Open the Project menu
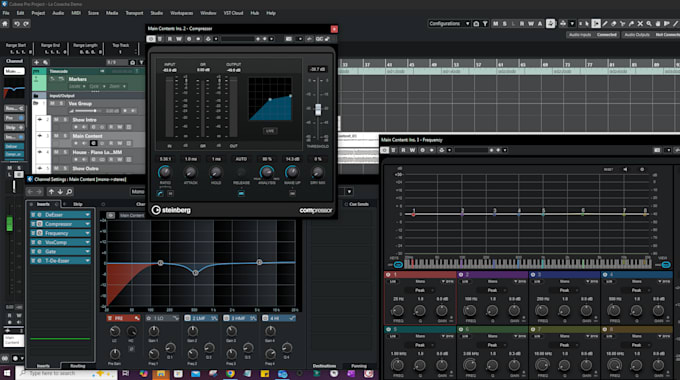The width and height of the screenshot is (680, 380). (38, 13)
